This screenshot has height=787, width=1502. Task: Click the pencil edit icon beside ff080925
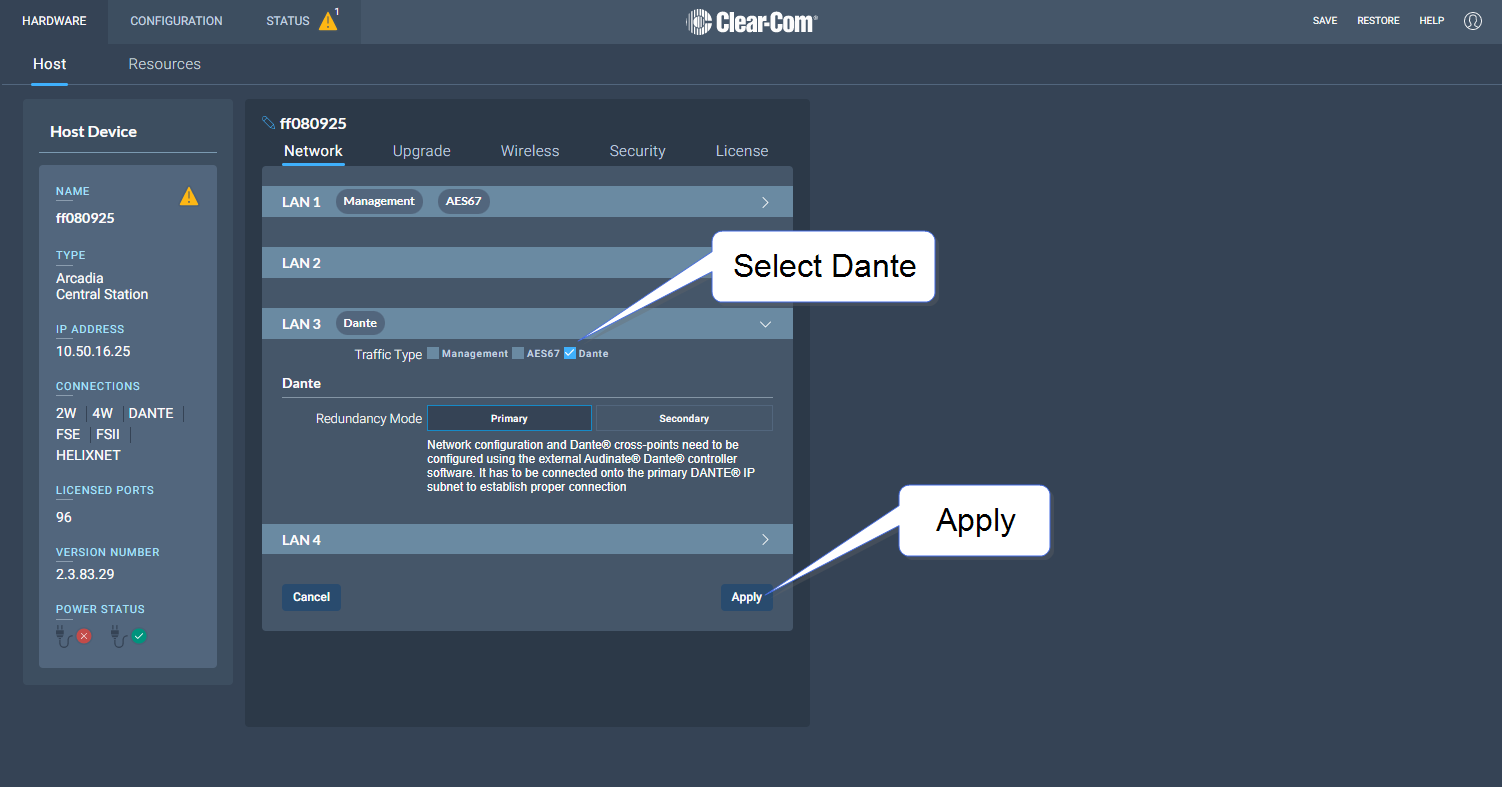pyautogui.click(x=268, y=123)
